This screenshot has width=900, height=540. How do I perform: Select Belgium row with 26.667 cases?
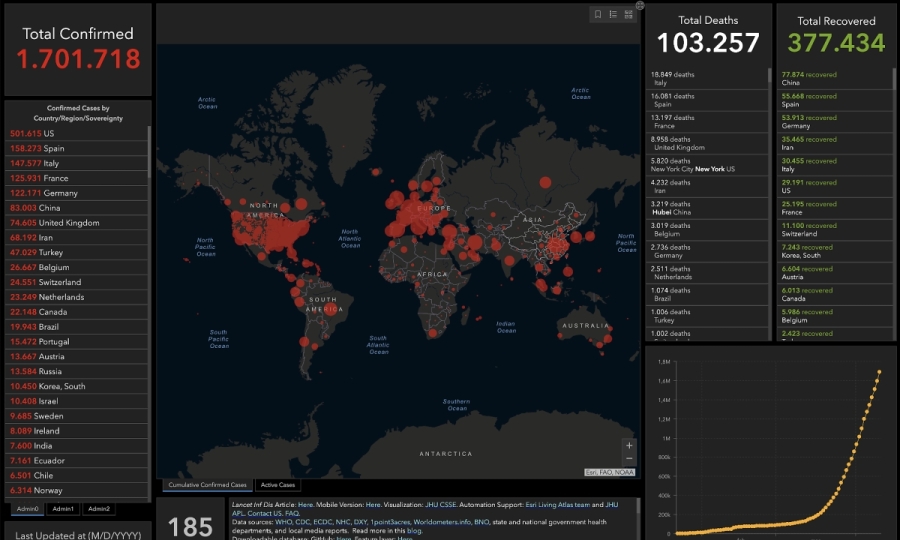pos(76,267)
